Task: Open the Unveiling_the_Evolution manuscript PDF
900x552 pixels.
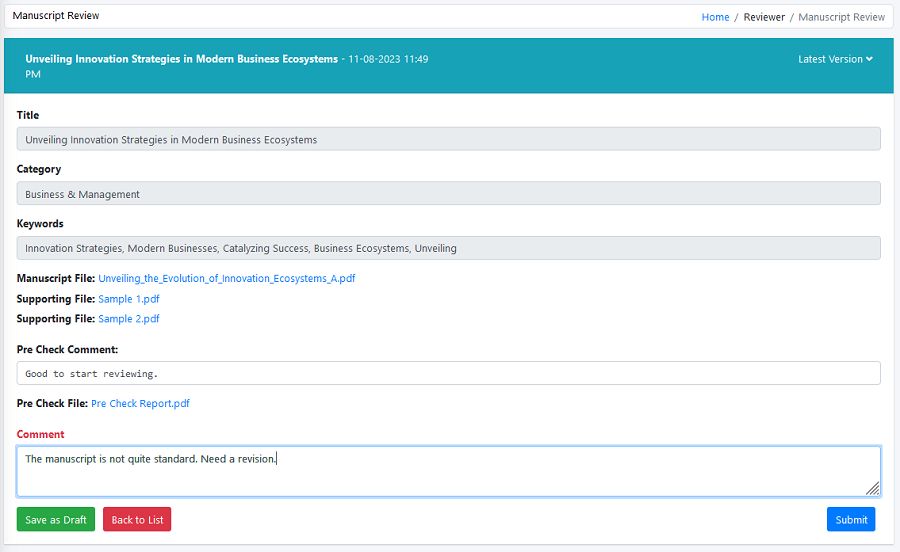Action: coord(226,279)
